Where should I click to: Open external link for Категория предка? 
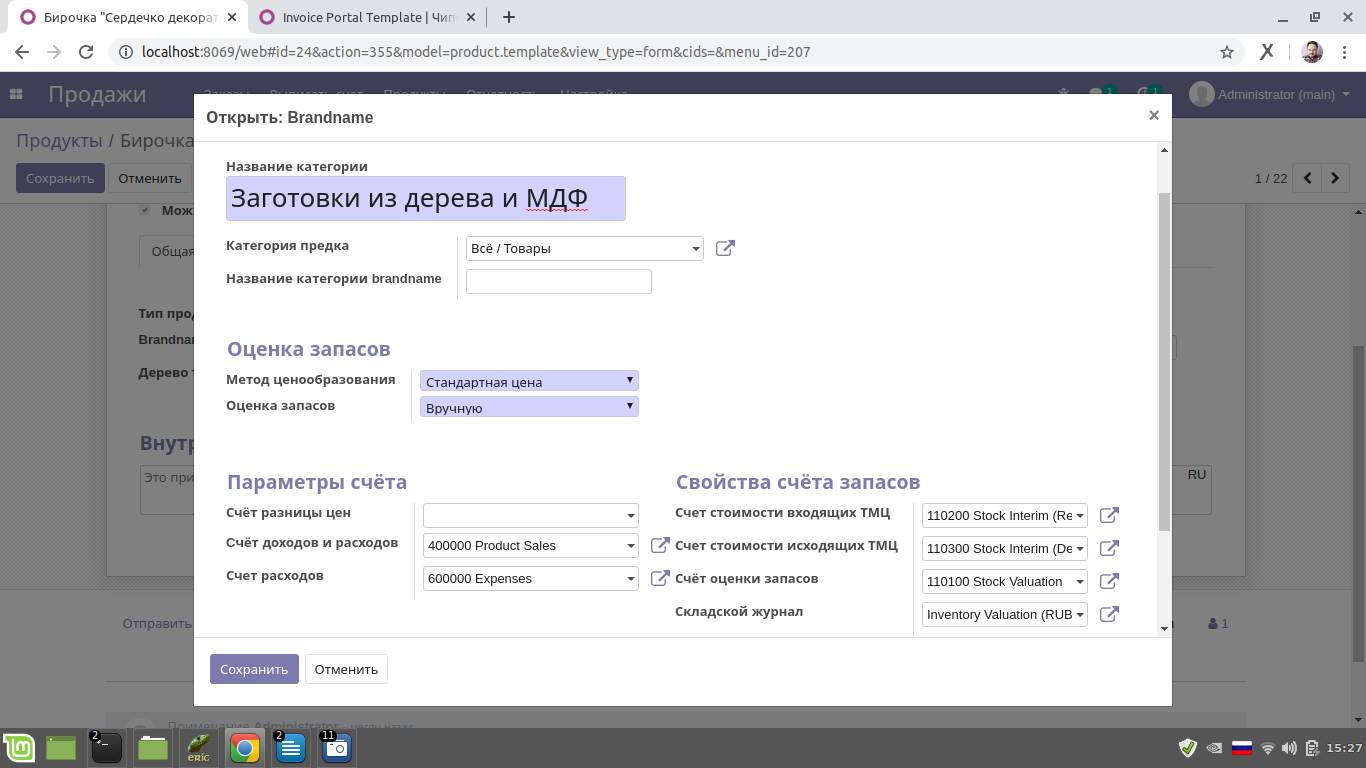[725, 248]
